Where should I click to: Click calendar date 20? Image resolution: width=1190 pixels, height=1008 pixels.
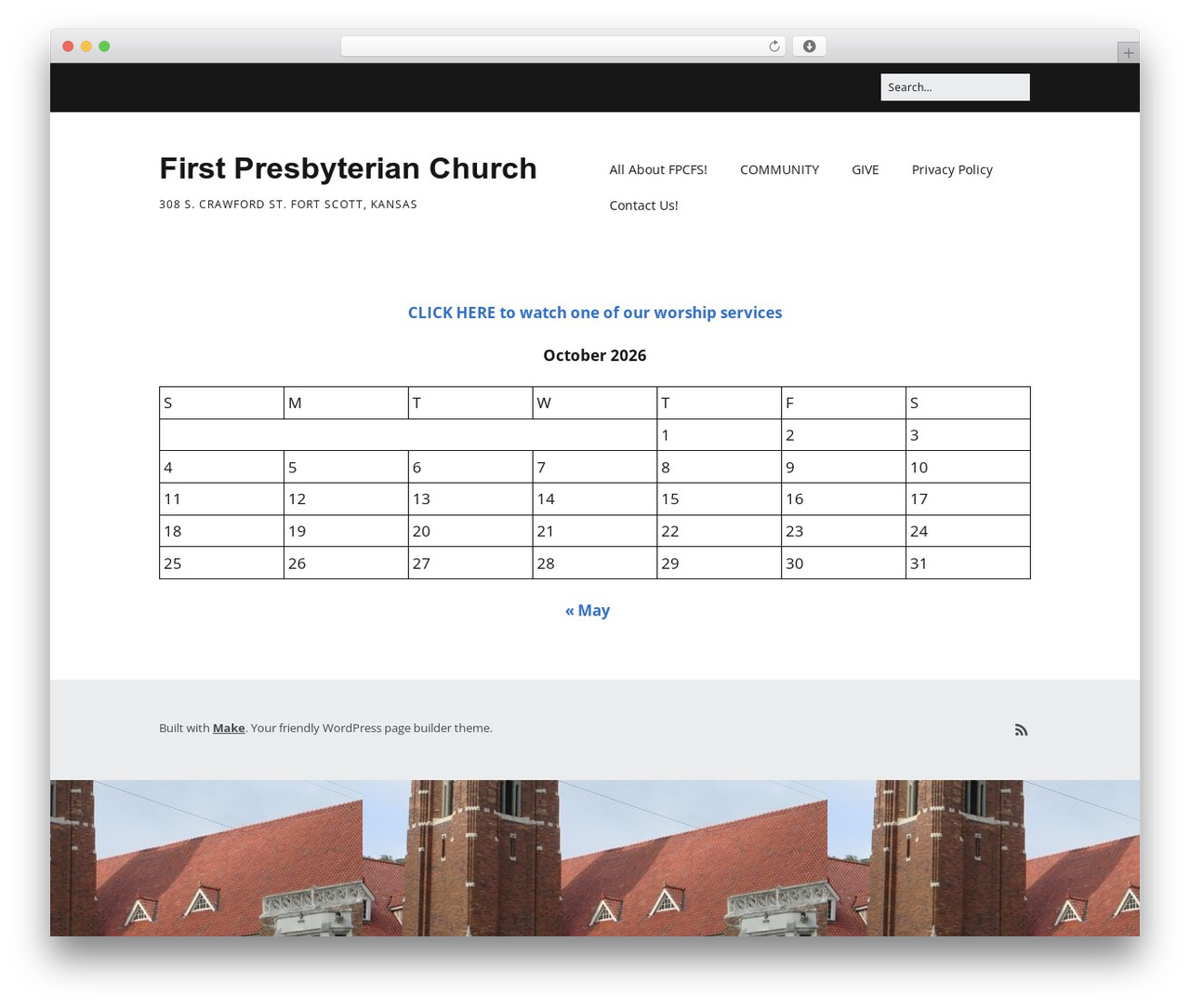tap(470, 531)
